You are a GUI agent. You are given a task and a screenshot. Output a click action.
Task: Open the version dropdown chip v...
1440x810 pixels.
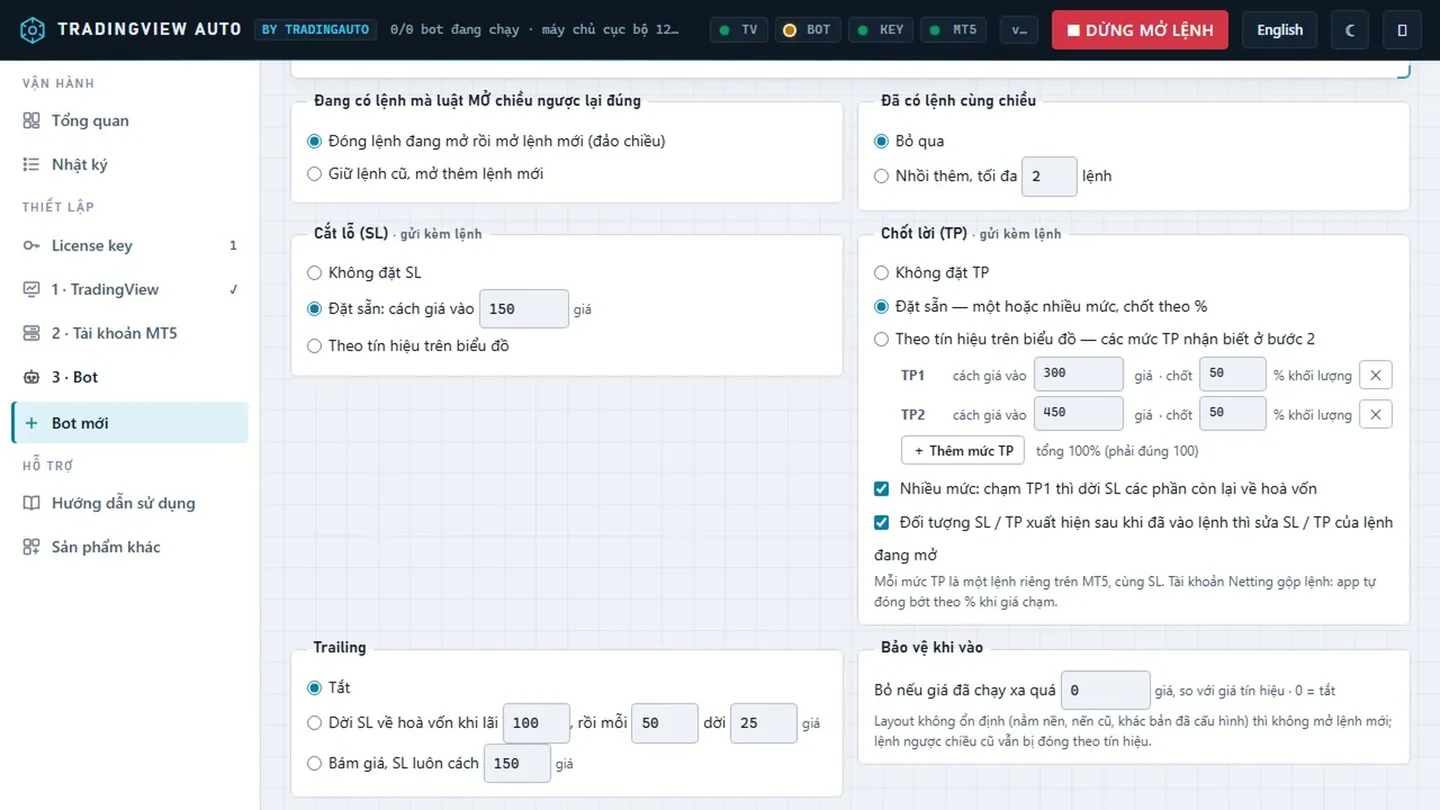(x=1018, y=30)
